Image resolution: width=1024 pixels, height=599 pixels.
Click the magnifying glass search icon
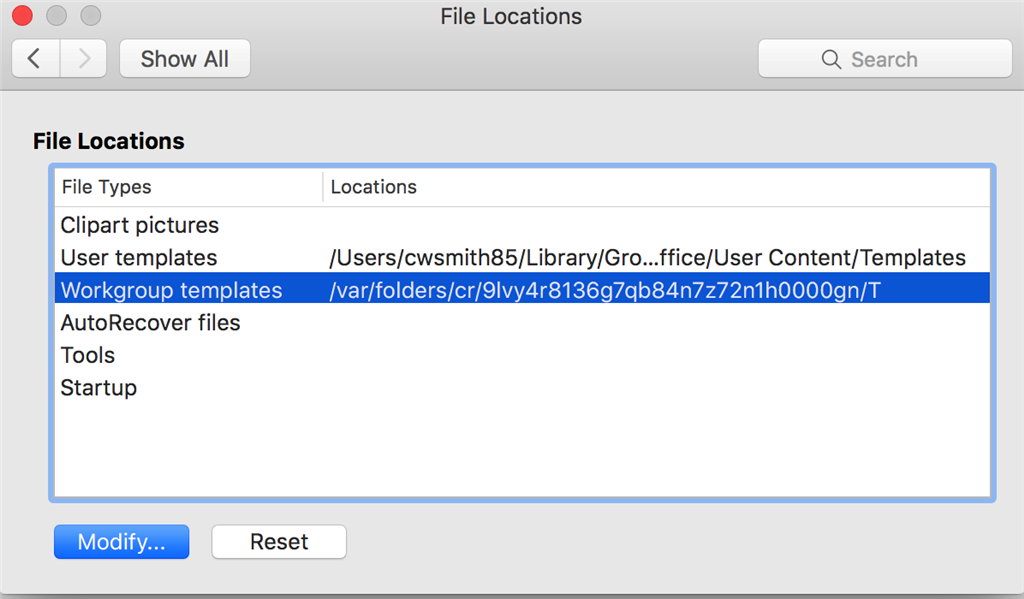pyautogui.click(x=831, y=59)
